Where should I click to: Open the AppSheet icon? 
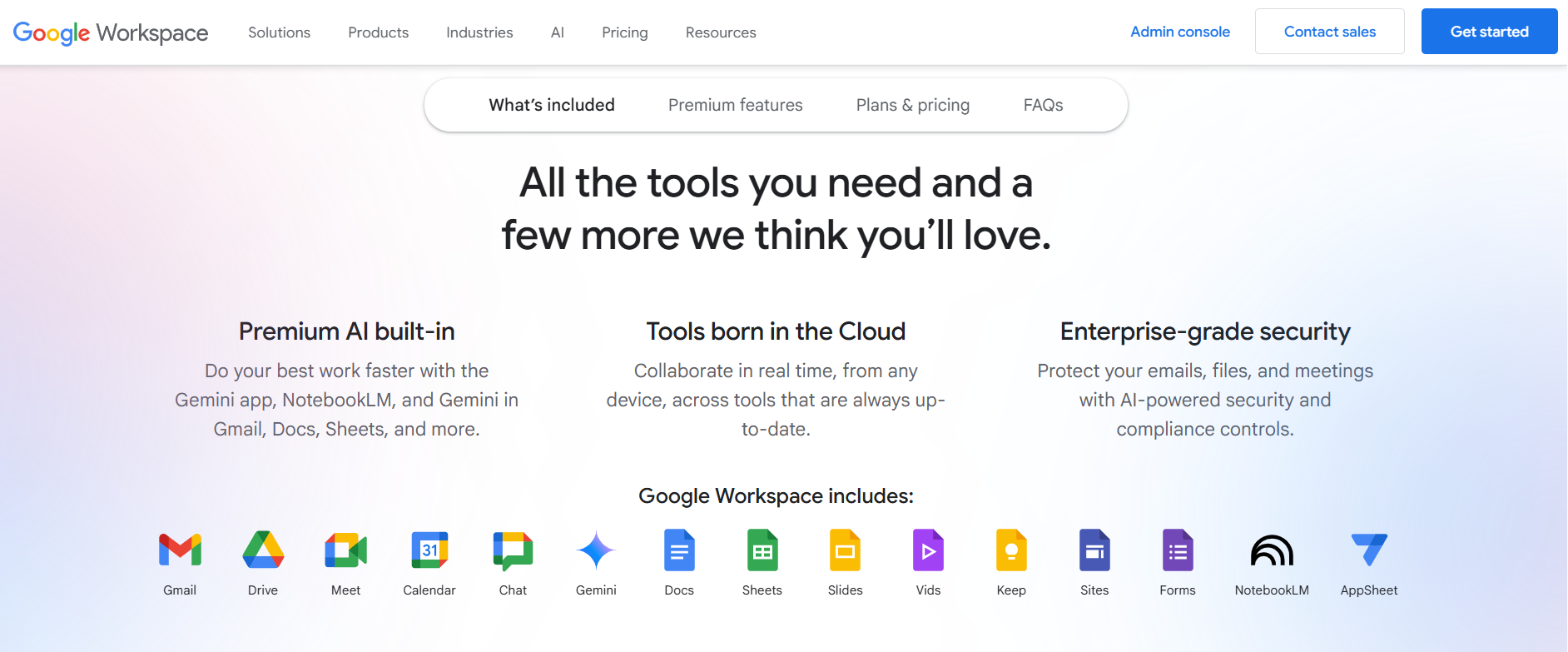(x=1369, y=550)
